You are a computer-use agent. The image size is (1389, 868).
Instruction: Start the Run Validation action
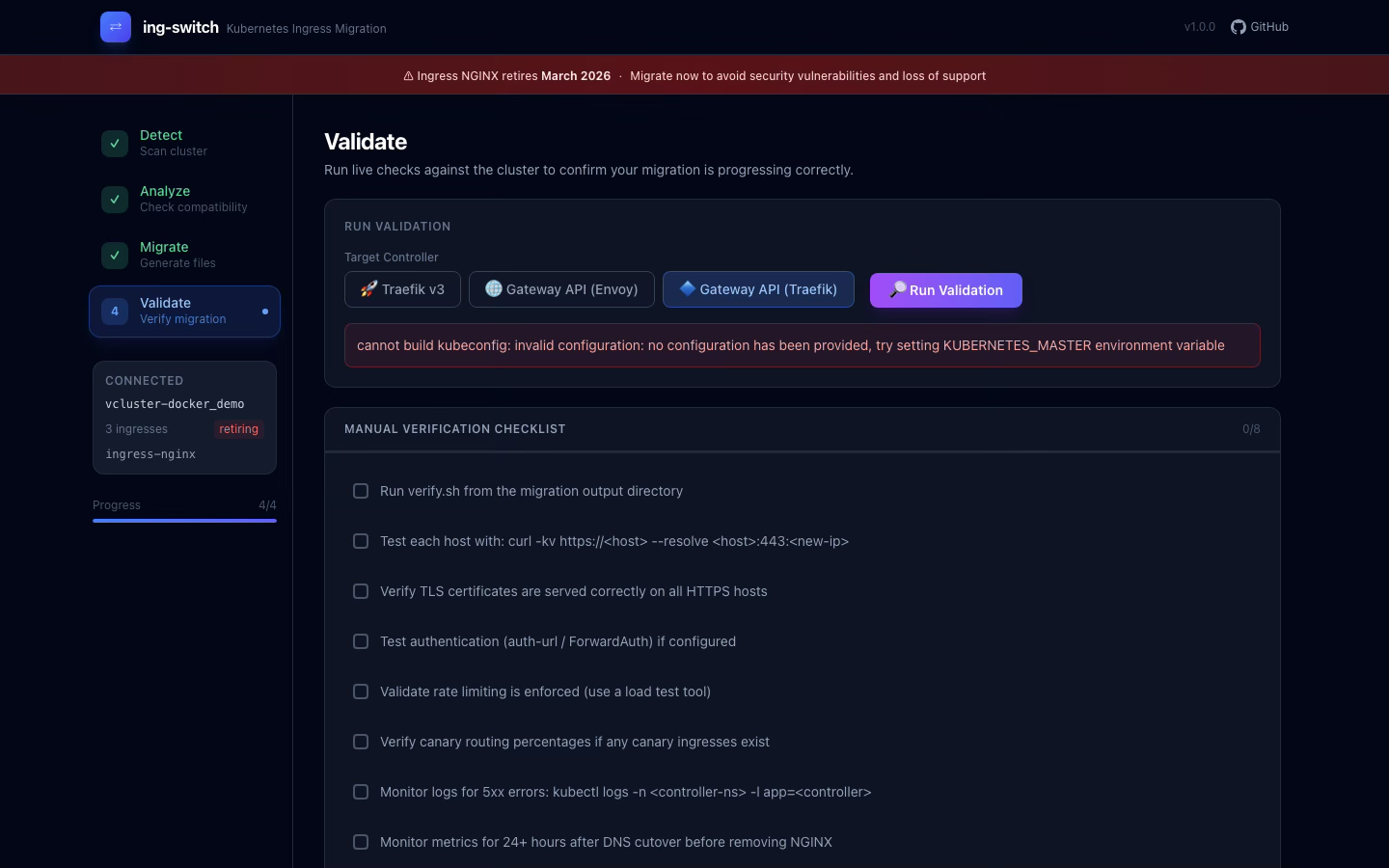click(x=946, y=290)
